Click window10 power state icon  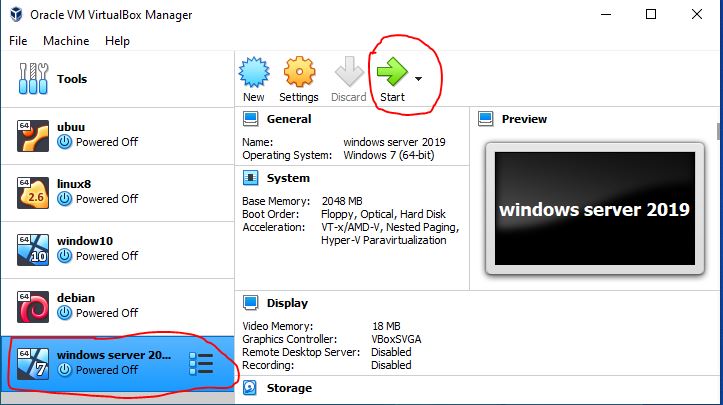65,256
